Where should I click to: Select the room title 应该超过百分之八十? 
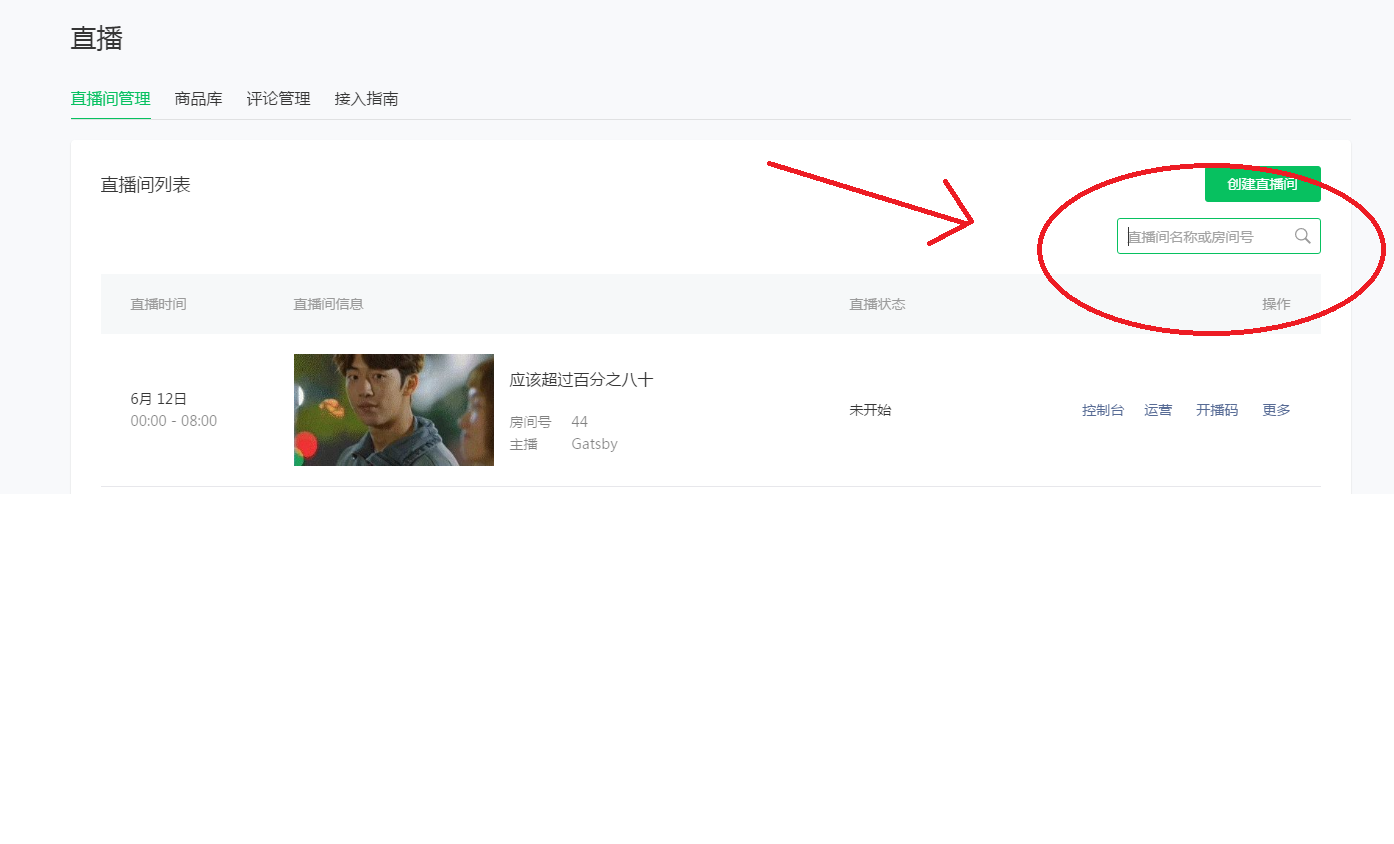[581, 380]
